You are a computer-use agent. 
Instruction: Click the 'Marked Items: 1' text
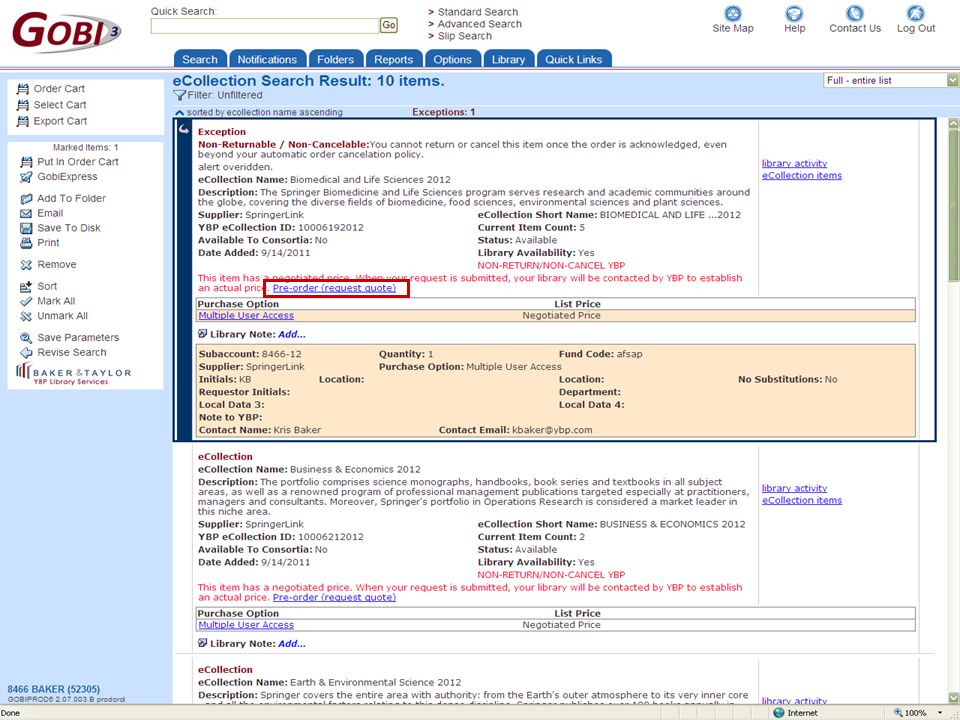pyautogui.click(x=85, y=148)
